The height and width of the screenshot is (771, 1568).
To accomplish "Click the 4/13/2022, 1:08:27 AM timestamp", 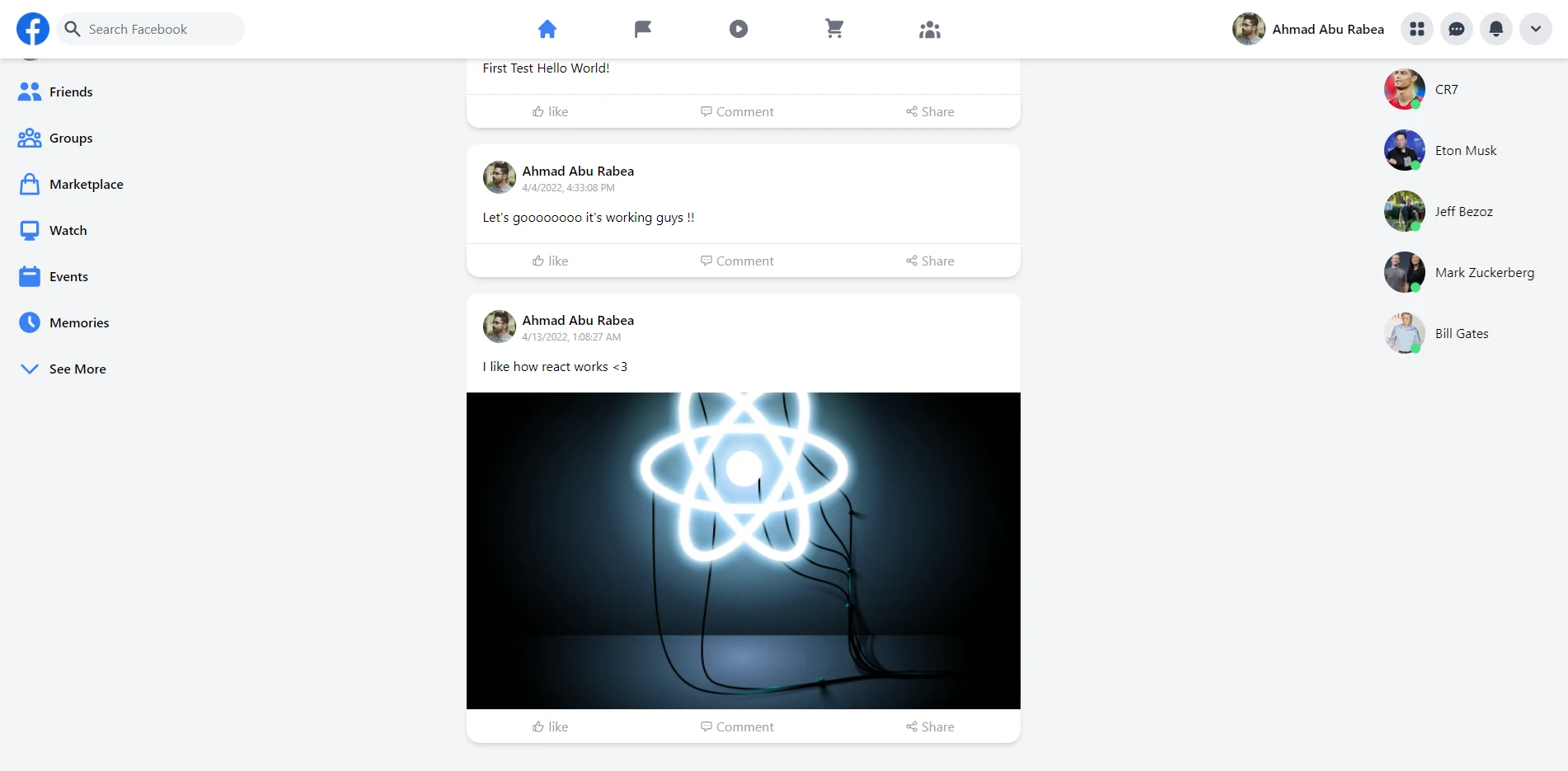I will point(571,337).
